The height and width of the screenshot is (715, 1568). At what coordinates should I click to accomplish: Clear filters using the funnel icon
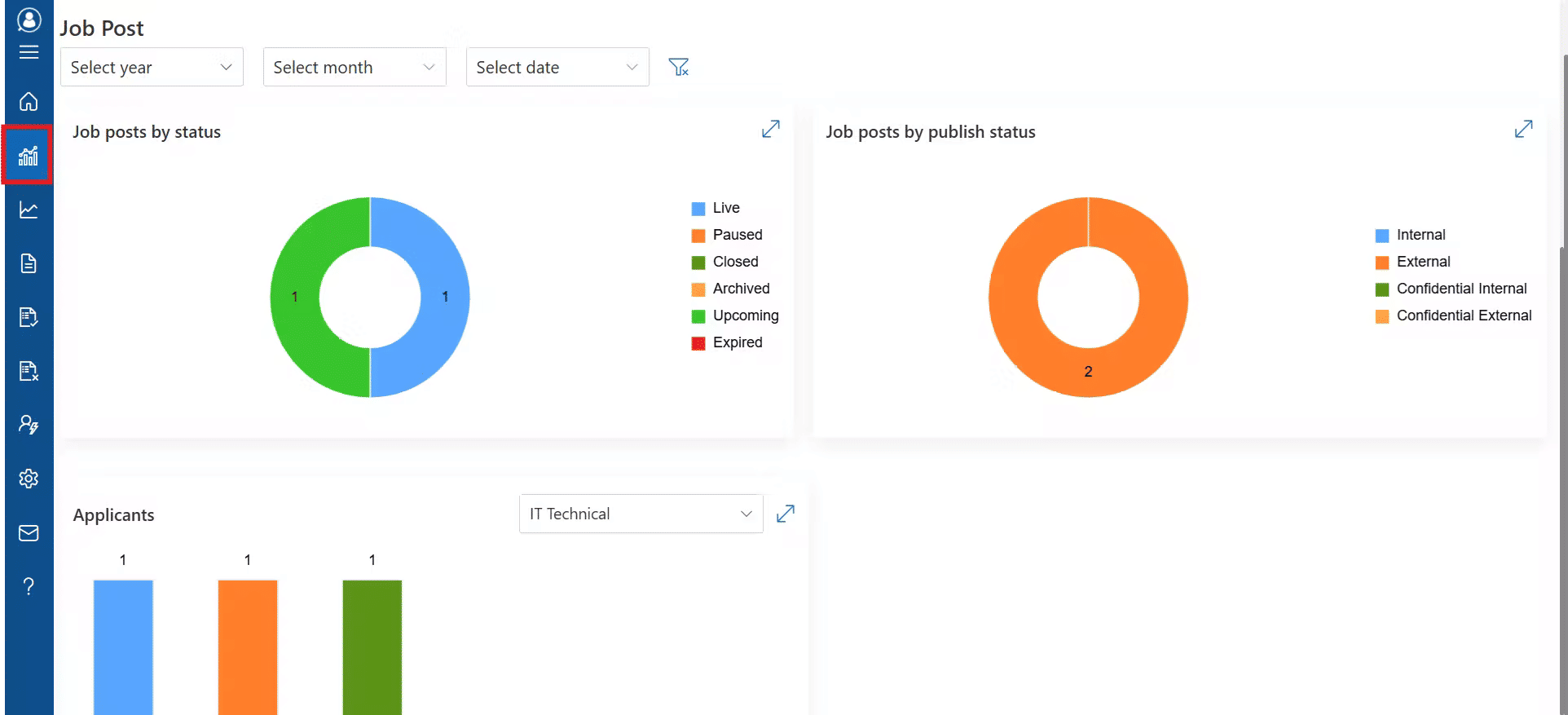coord(678,67)
